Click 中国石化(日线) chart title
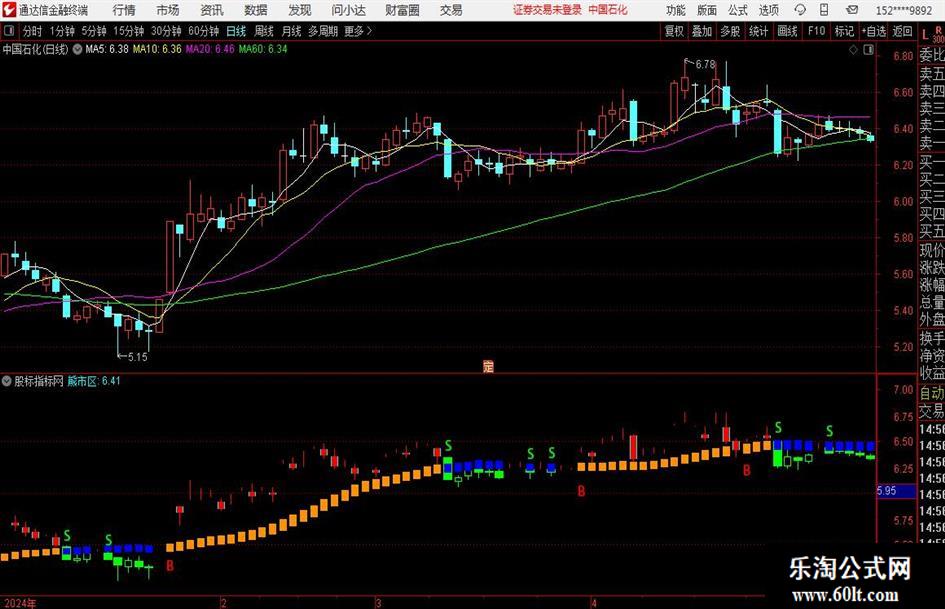The height and width of the screenshot is (609, 945). click(x=36, y=49)
